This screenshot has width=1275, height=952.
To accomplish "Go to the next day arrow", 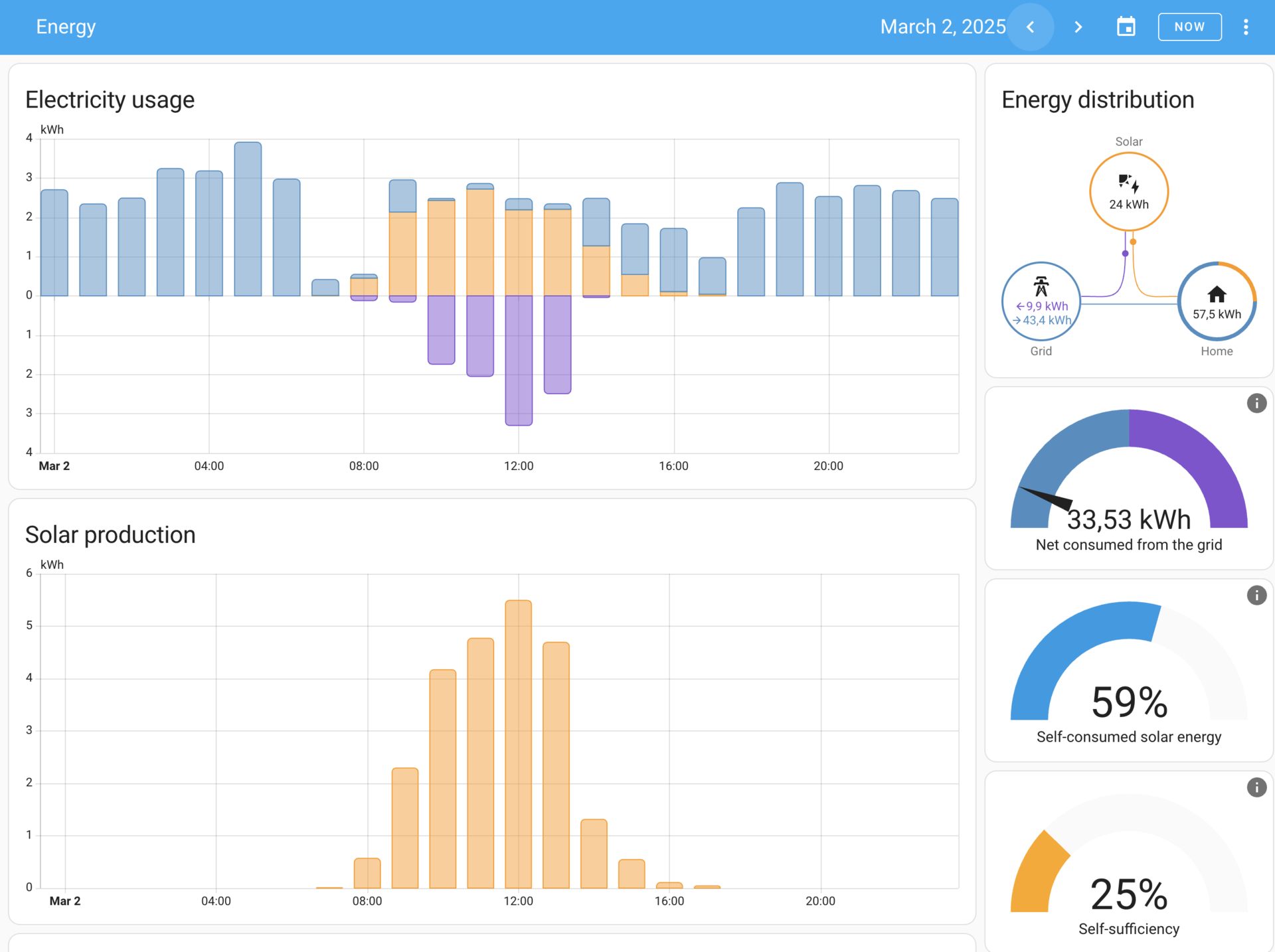I will (x=1078, y=27).
